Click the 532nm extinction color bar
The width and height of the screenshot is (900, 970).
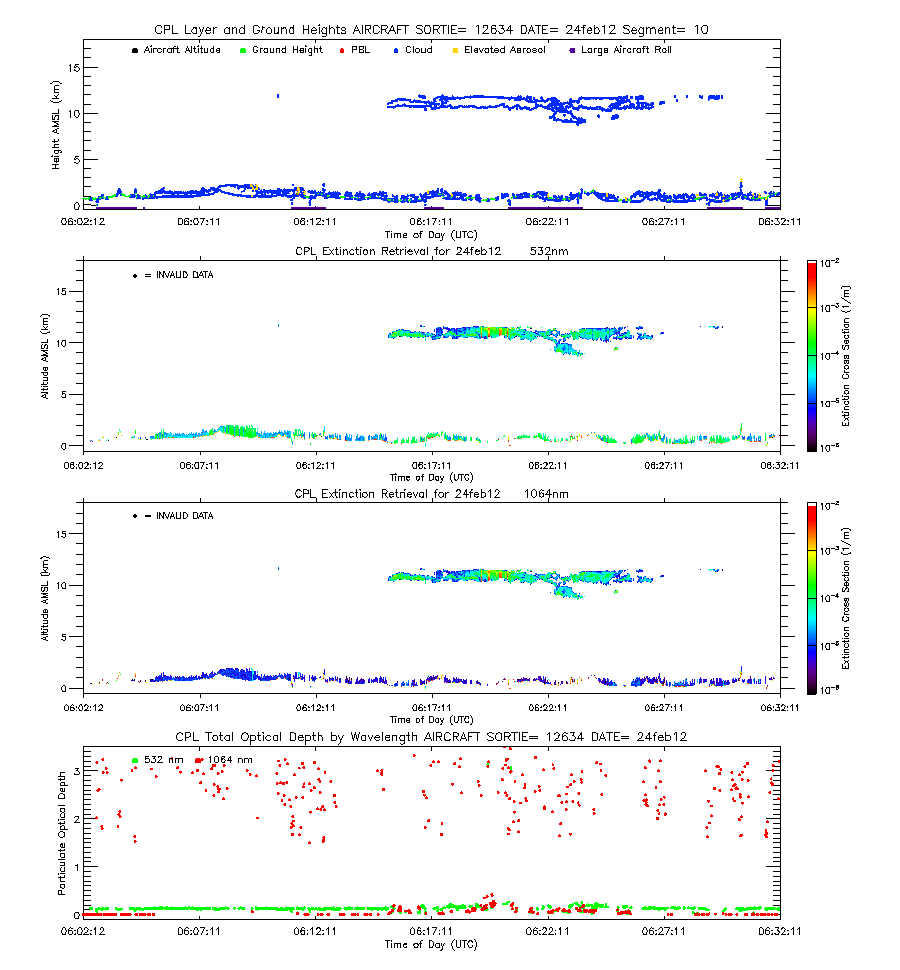812,356
